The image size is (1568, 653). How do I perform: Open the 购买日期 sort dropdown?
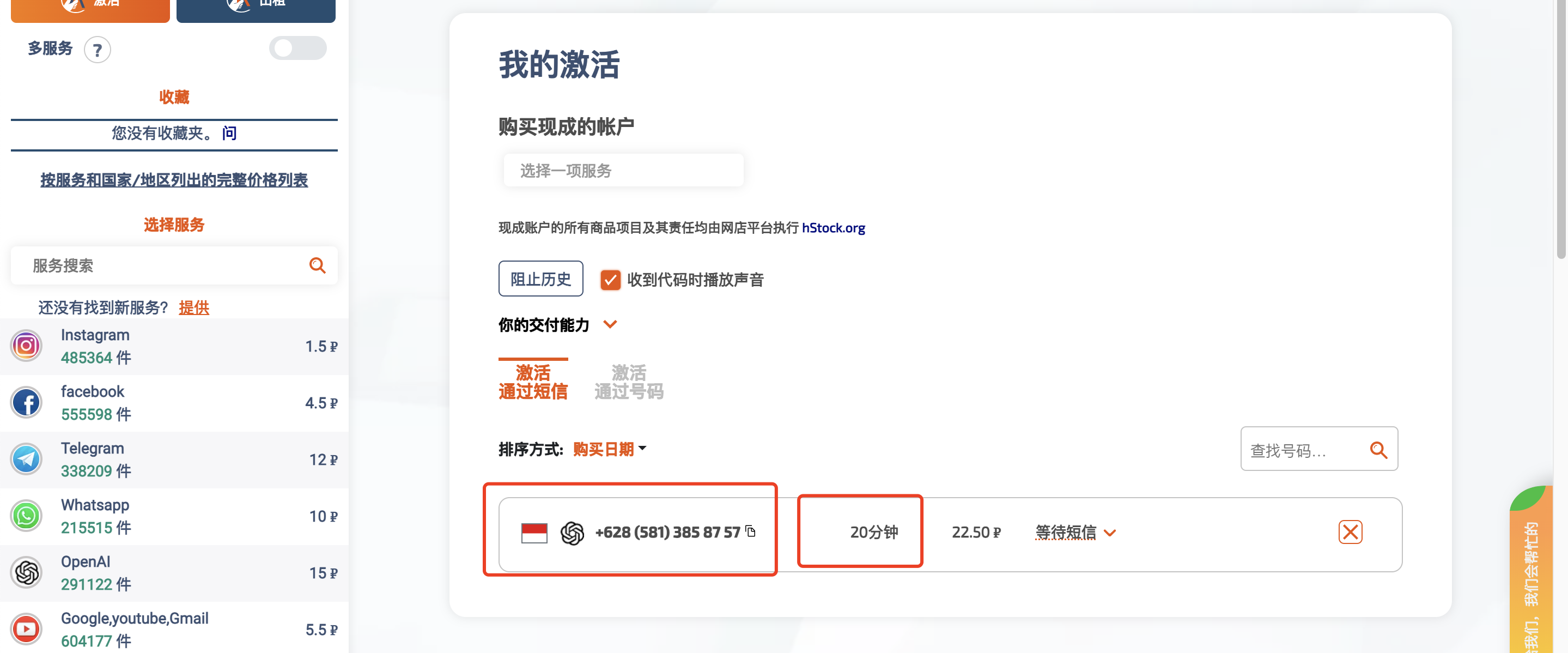pyautogui.click(x=609, y=450)
